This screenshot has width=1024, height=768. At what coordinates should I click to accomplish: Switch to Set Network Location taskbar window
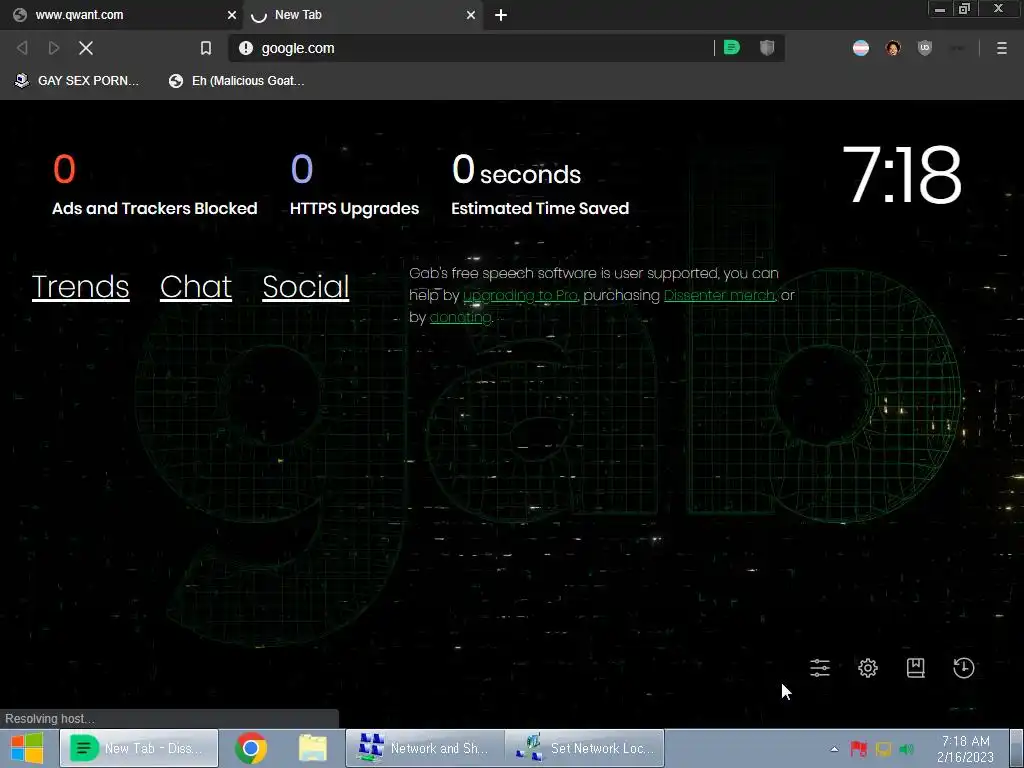tap(585, 748)
